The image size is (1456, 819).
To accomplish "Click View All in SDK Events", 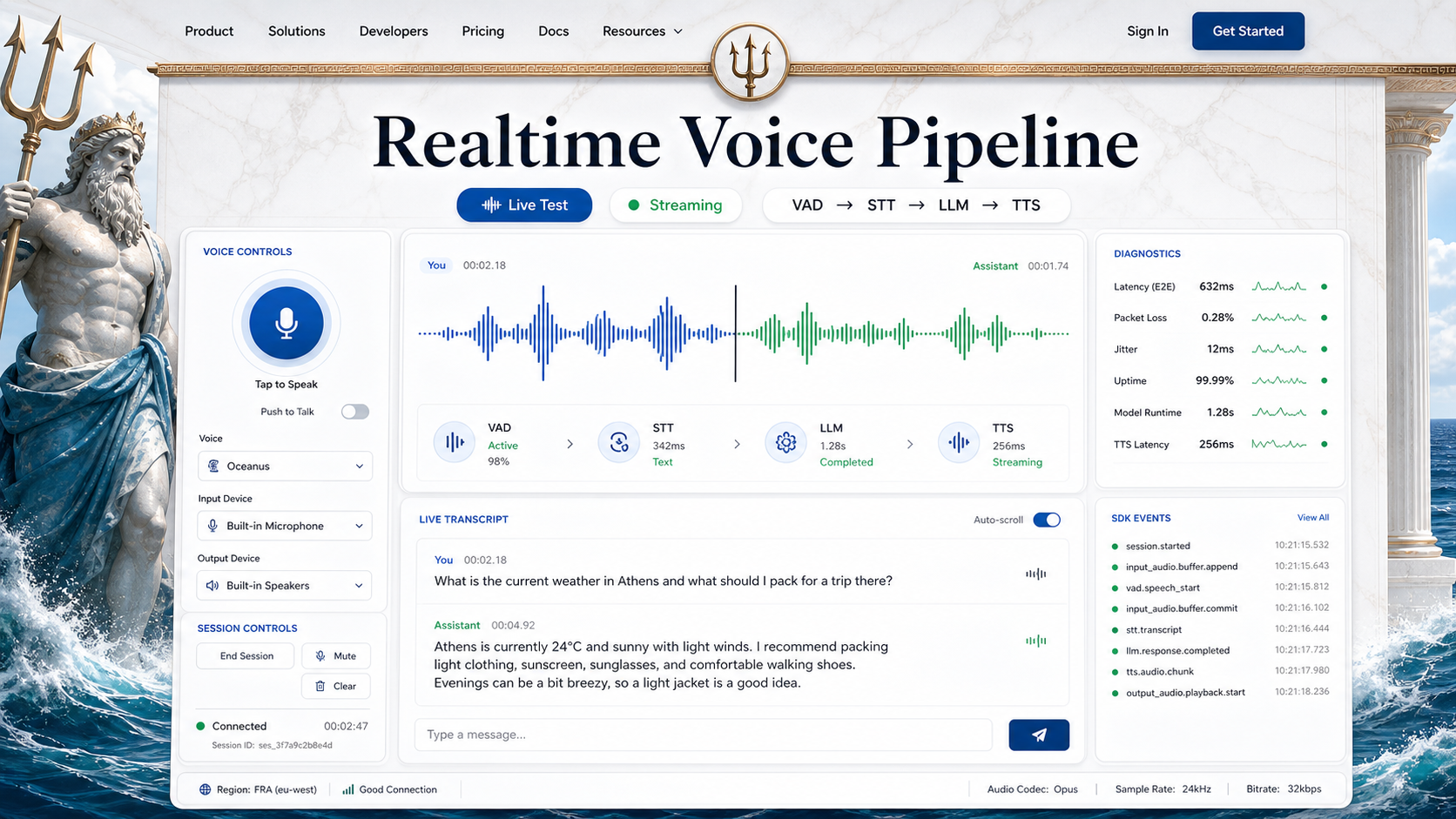I will (x=1313, y=518).
